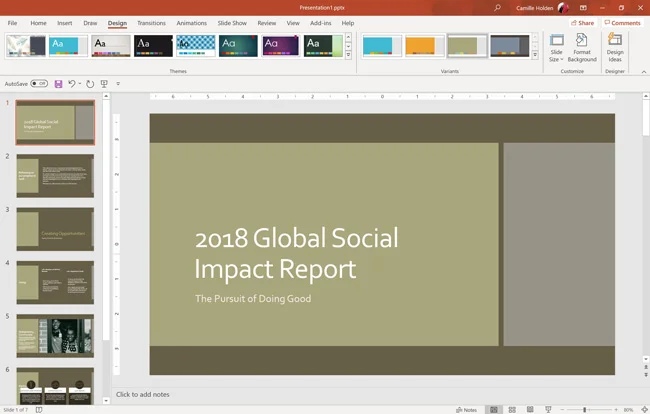650x414 pixels.
Task: Select slide 1 thumbnail
Action: coord(55,122)
